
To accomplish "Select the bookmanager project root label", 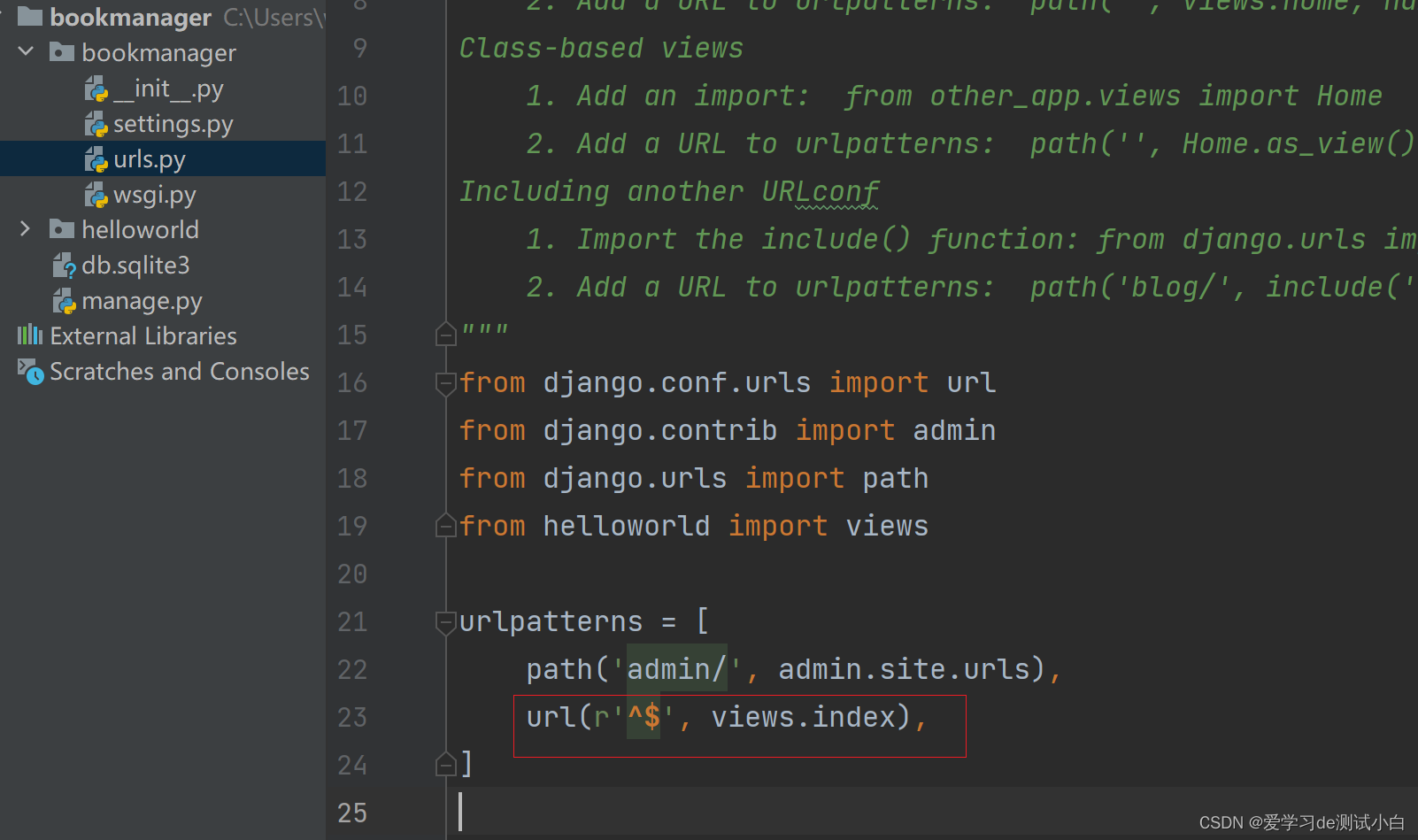I will [130, 17].
